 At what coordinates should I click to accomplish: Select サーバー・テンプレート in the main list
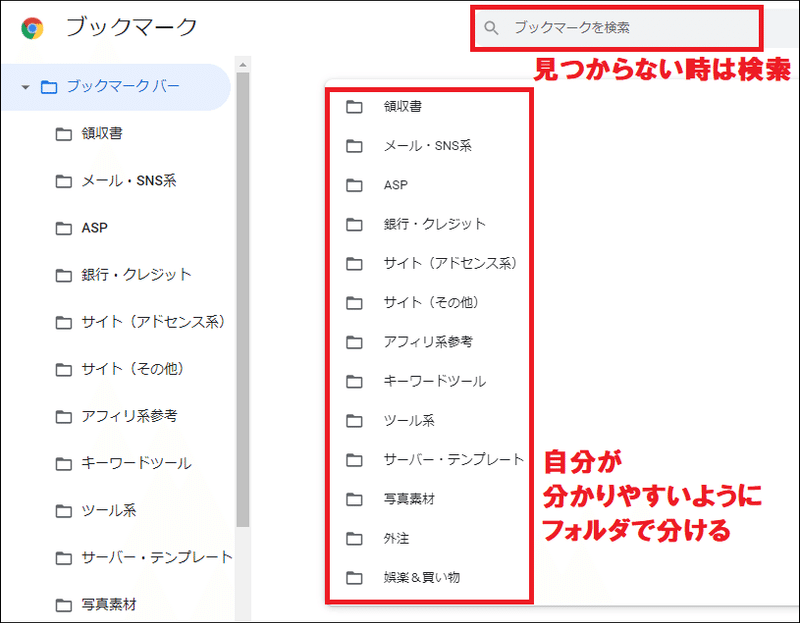click(x=454, y=460)
